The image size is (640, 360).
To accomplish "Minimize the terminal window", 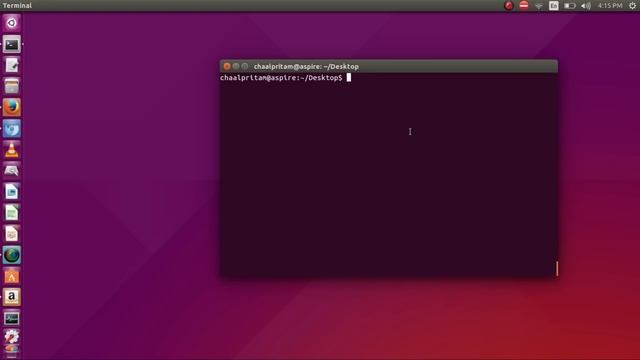I will click(236, 66).
